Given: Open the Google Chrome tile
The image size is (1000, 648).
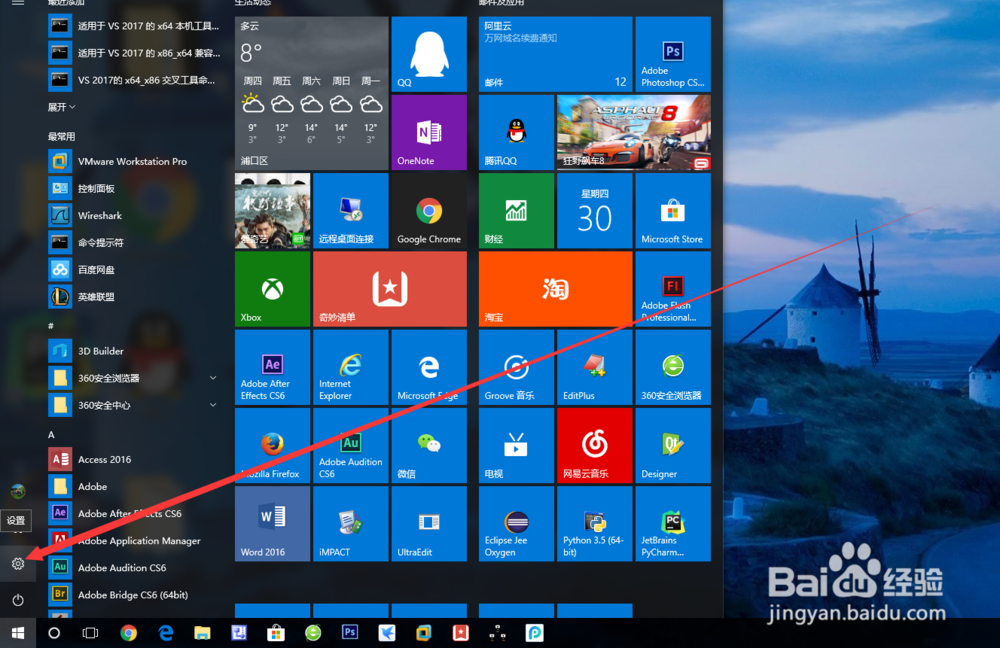Looking at the screenshot, I should coord(429,210).
